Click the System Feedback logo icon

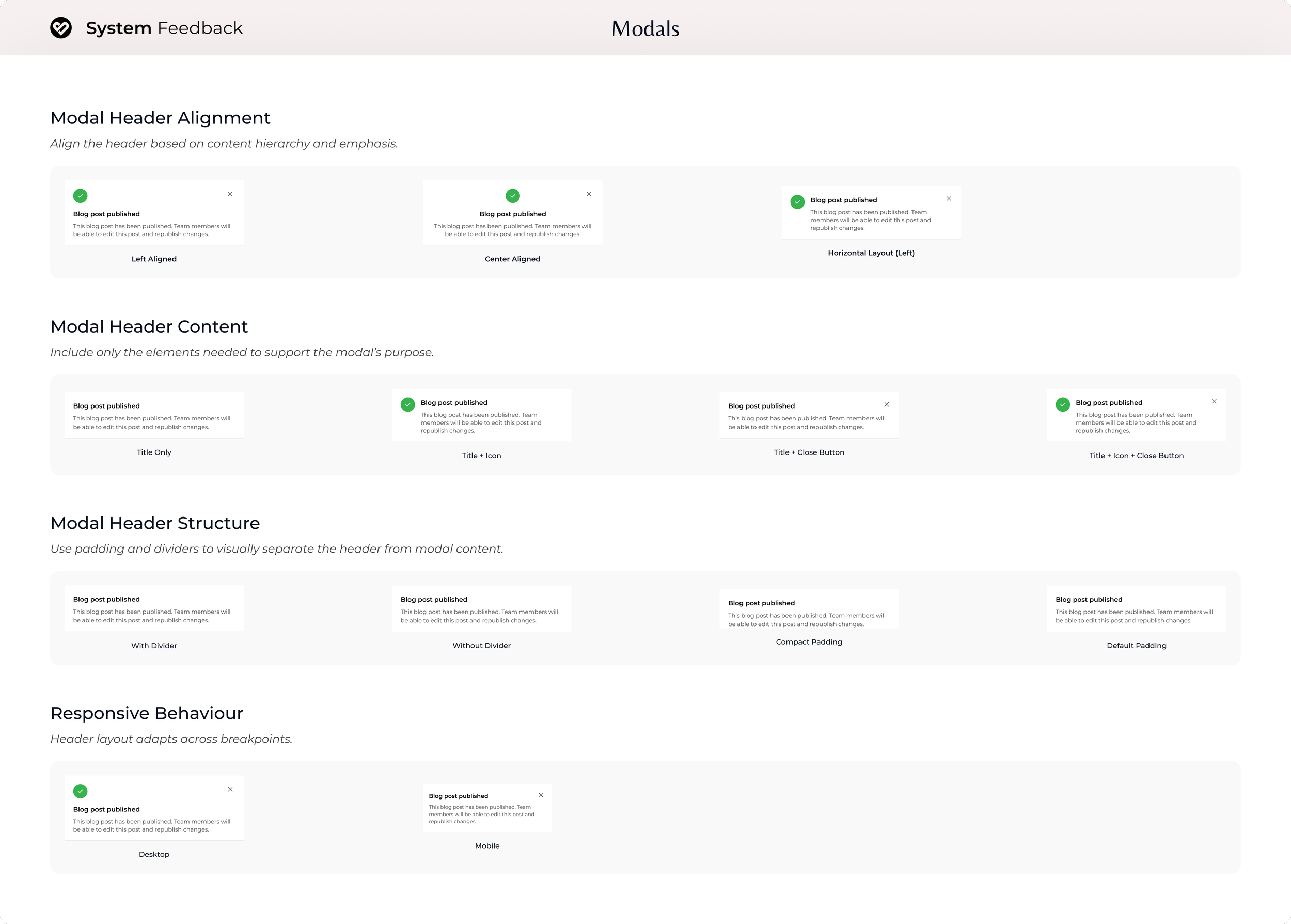[x=61, y=28]
